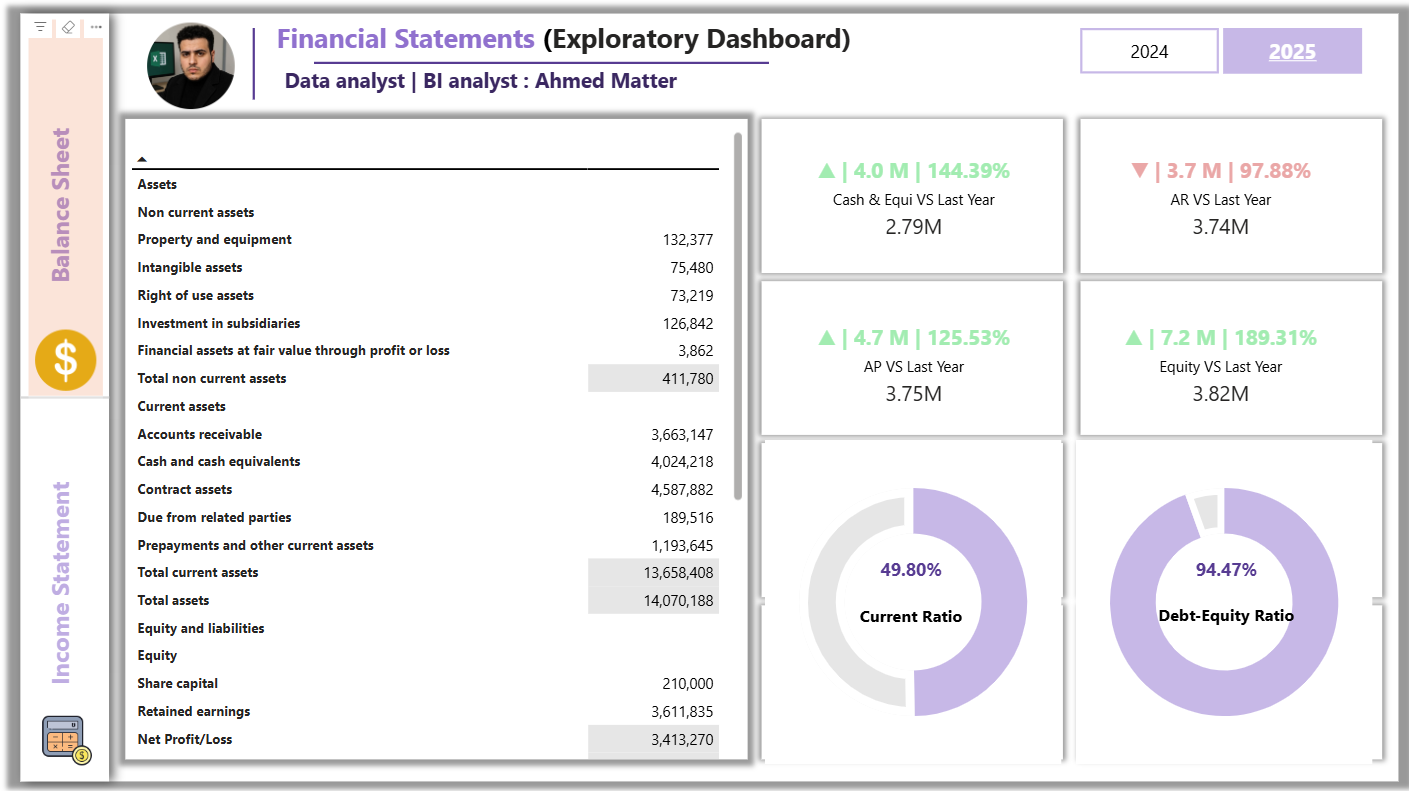Viewport: 1409px width, 791px height.
Task: Click the 'Financial Statements' dashboard title
Action: coord(406,39)
